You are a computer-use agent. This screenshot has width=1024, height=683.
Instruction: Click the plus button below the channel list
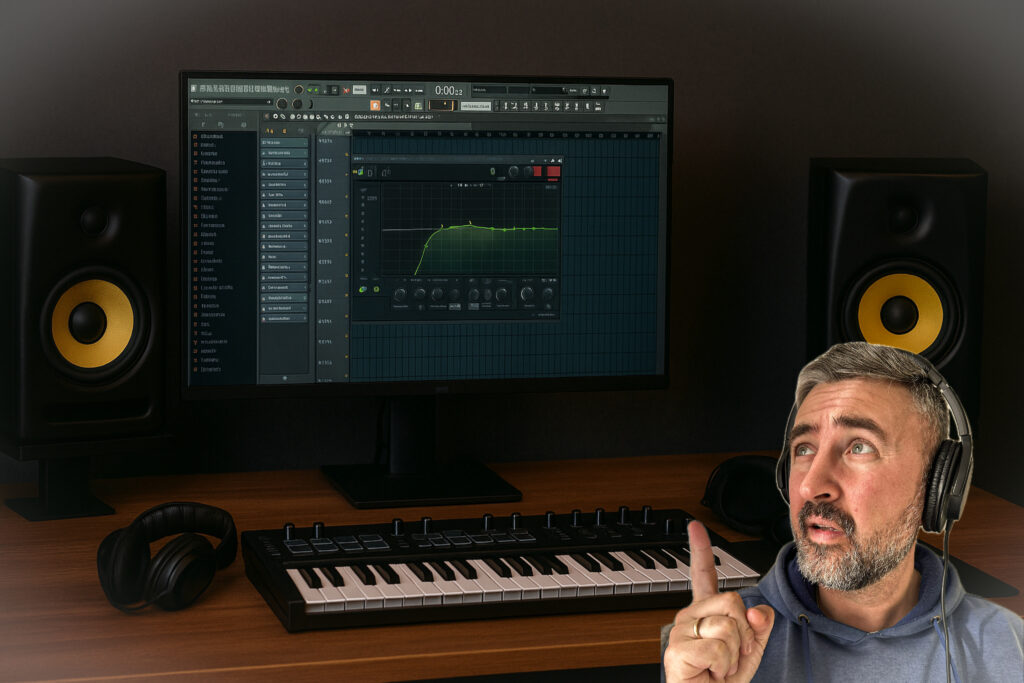coord(284,377)
